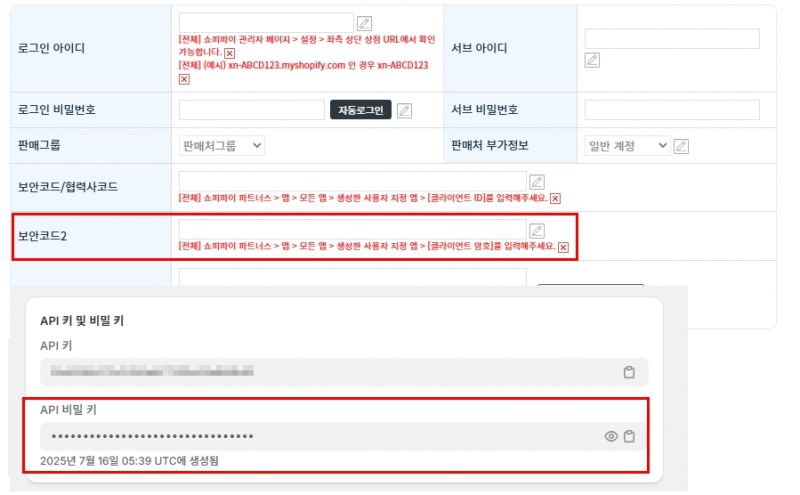Image resolution: width=800 pixels, height=495 pixels.
Task: Focus the 로그인 비밀번호 input field
Action: click(x=252, y=110)
